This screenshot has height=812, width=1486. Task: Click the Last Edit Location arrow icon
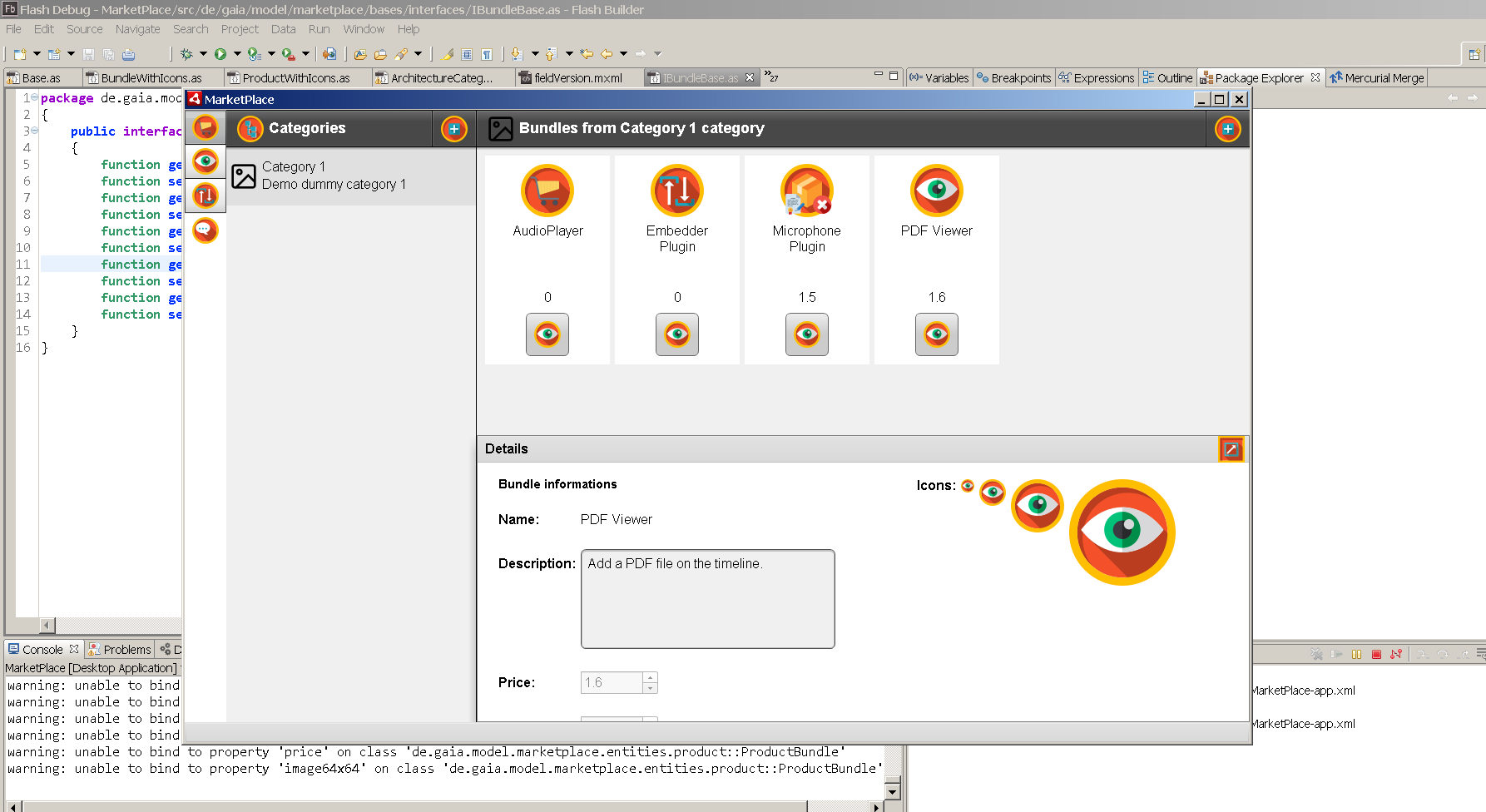(x=587, y=54)
